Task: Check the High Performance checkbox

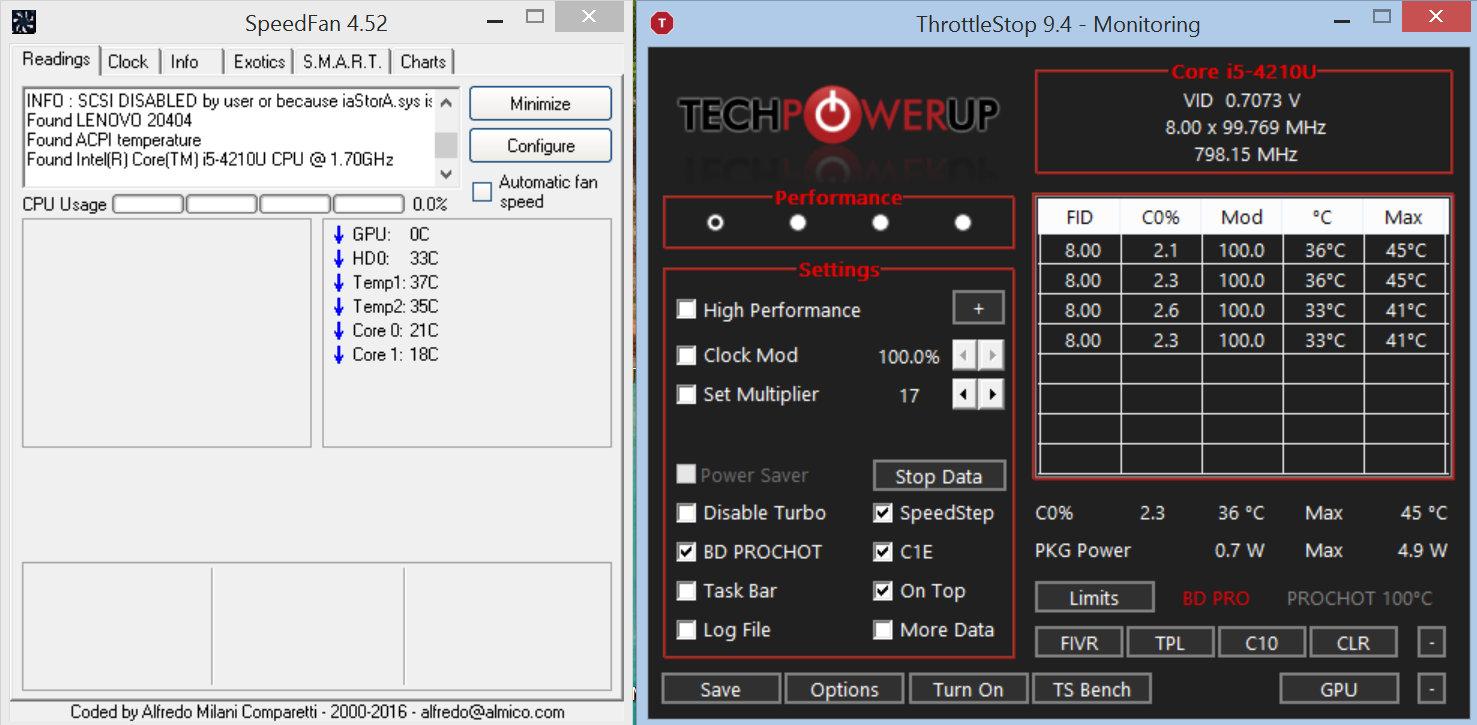Action: (x=686, y=310)
